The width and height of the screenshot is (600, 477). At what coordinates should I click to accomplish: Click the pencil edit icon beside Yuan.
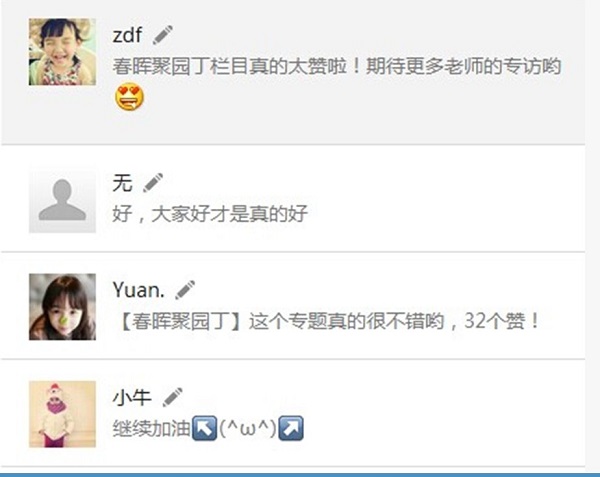coord(185,290)
